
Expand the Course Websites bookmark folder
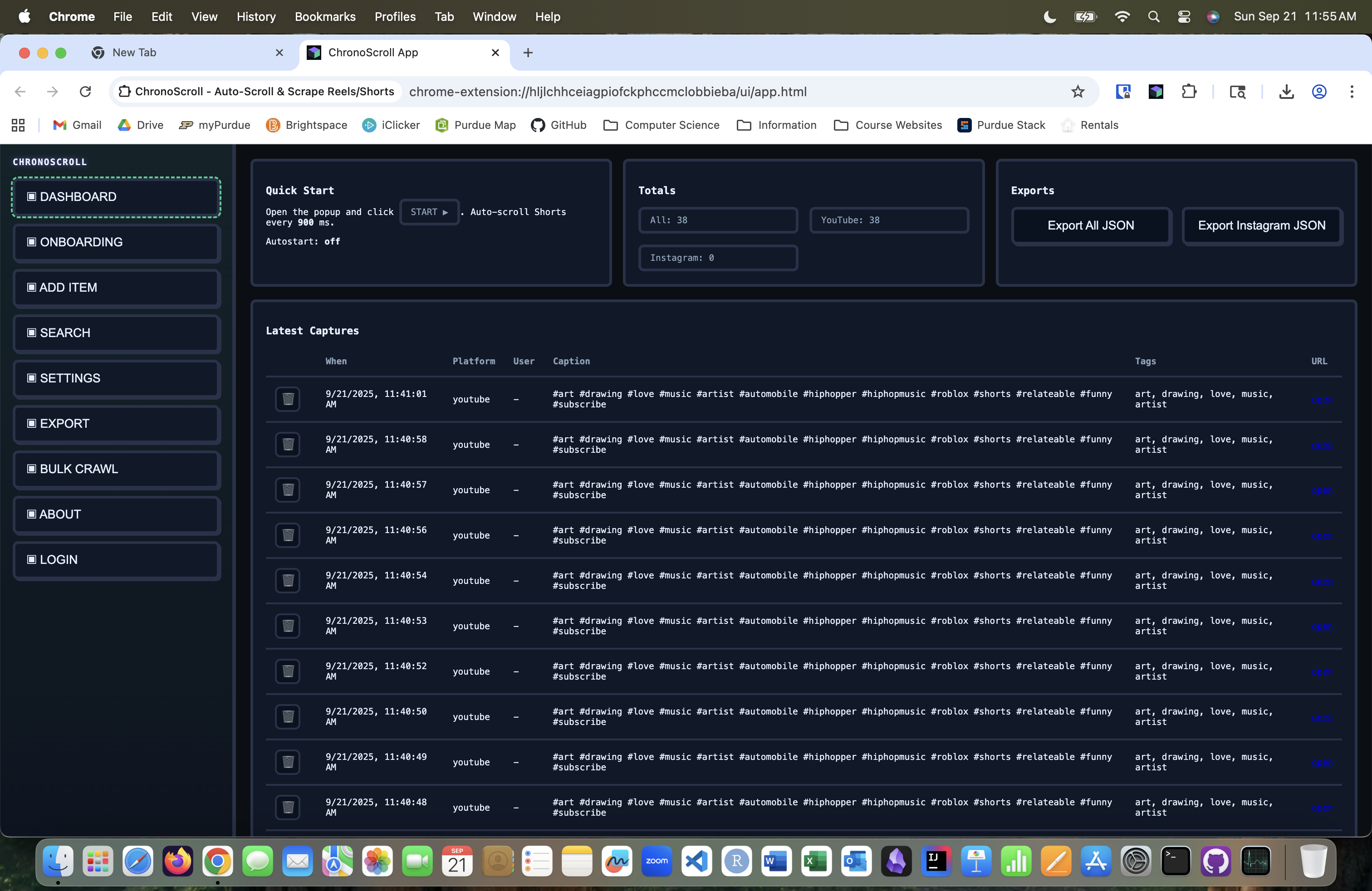click(x=888, y=125)
